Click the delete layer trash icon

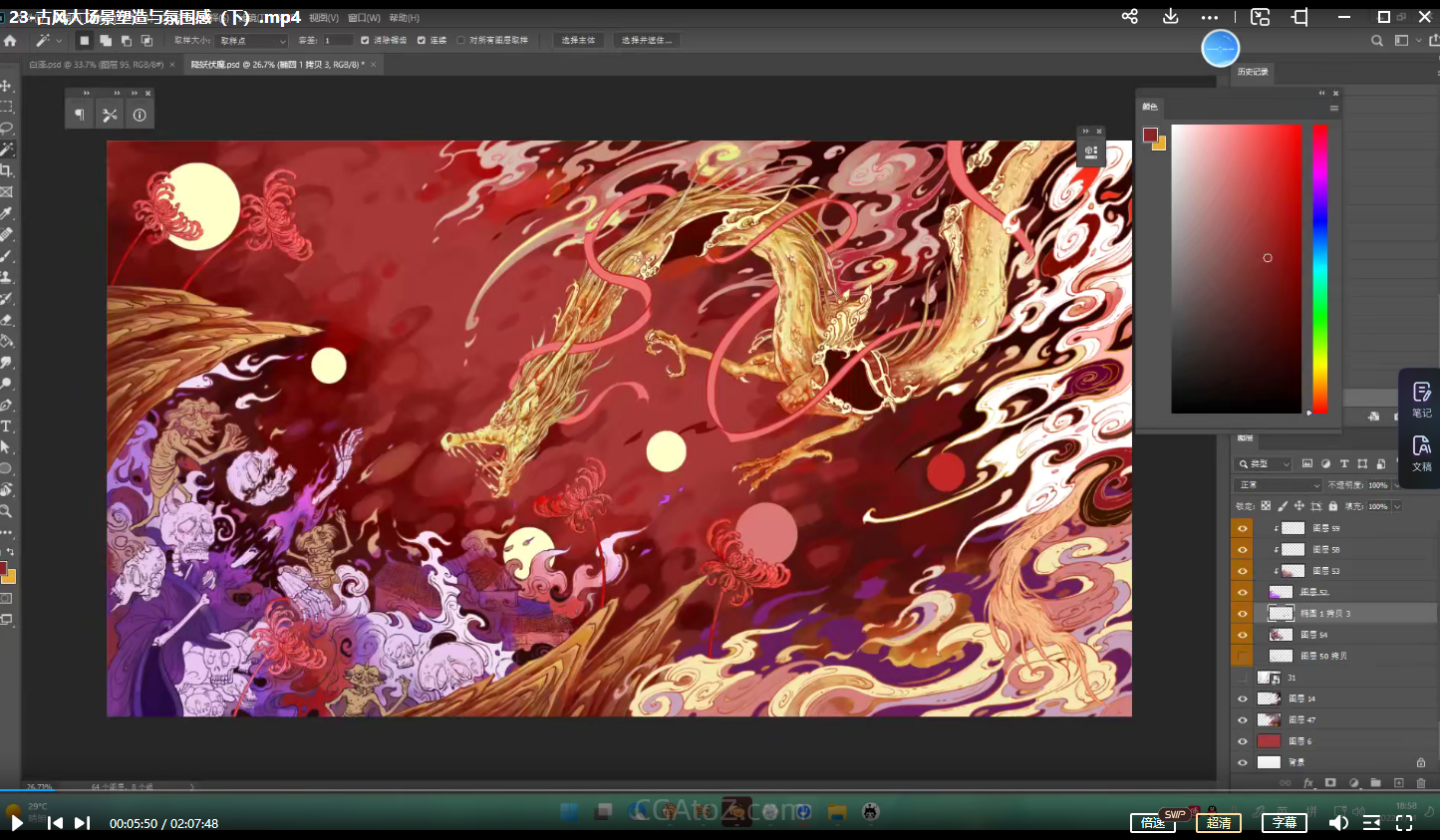pos(1421,783)
